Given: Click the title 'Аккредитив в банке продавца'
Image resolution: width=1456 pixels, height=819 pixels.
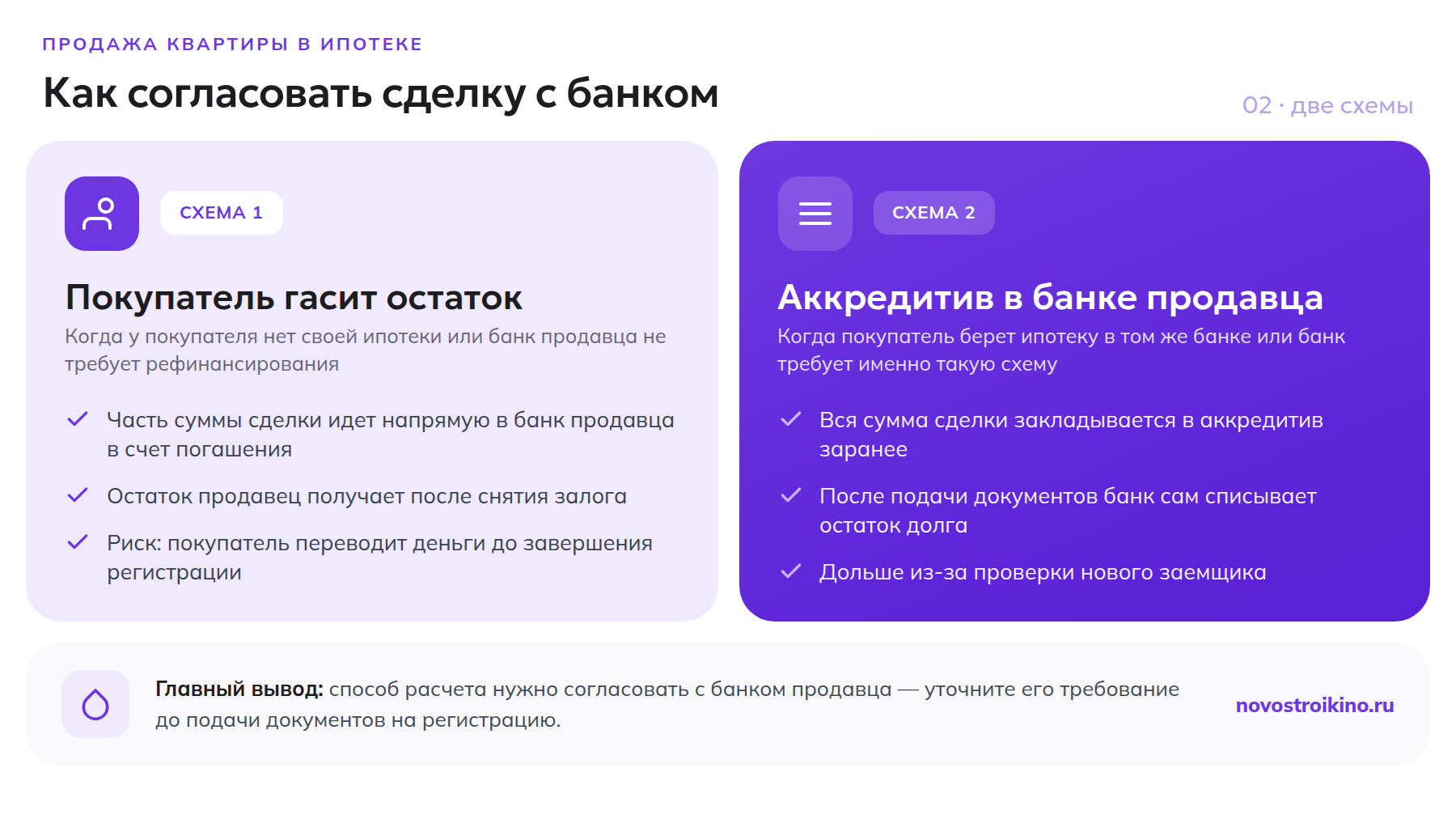Looking at the screenshot, I should (x=1050, y=298).
